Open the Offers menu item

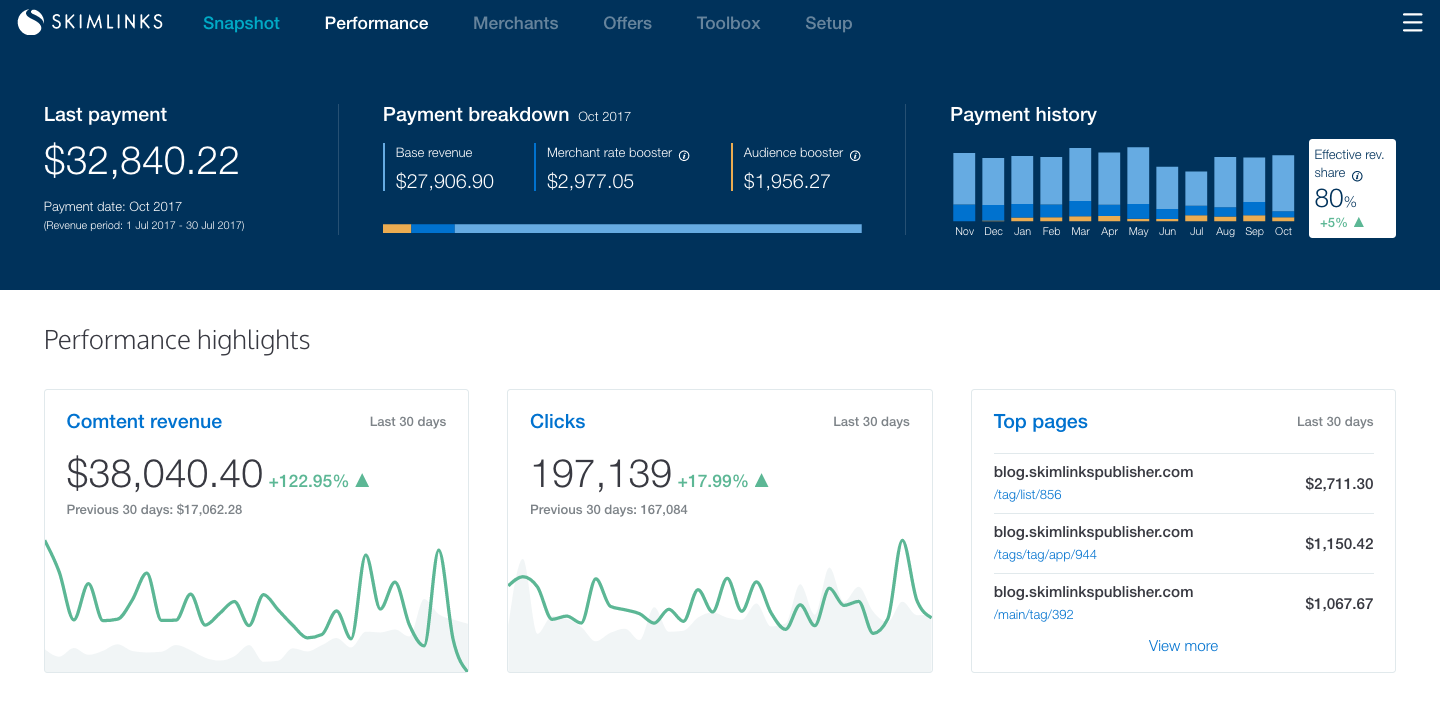[627, 23]
